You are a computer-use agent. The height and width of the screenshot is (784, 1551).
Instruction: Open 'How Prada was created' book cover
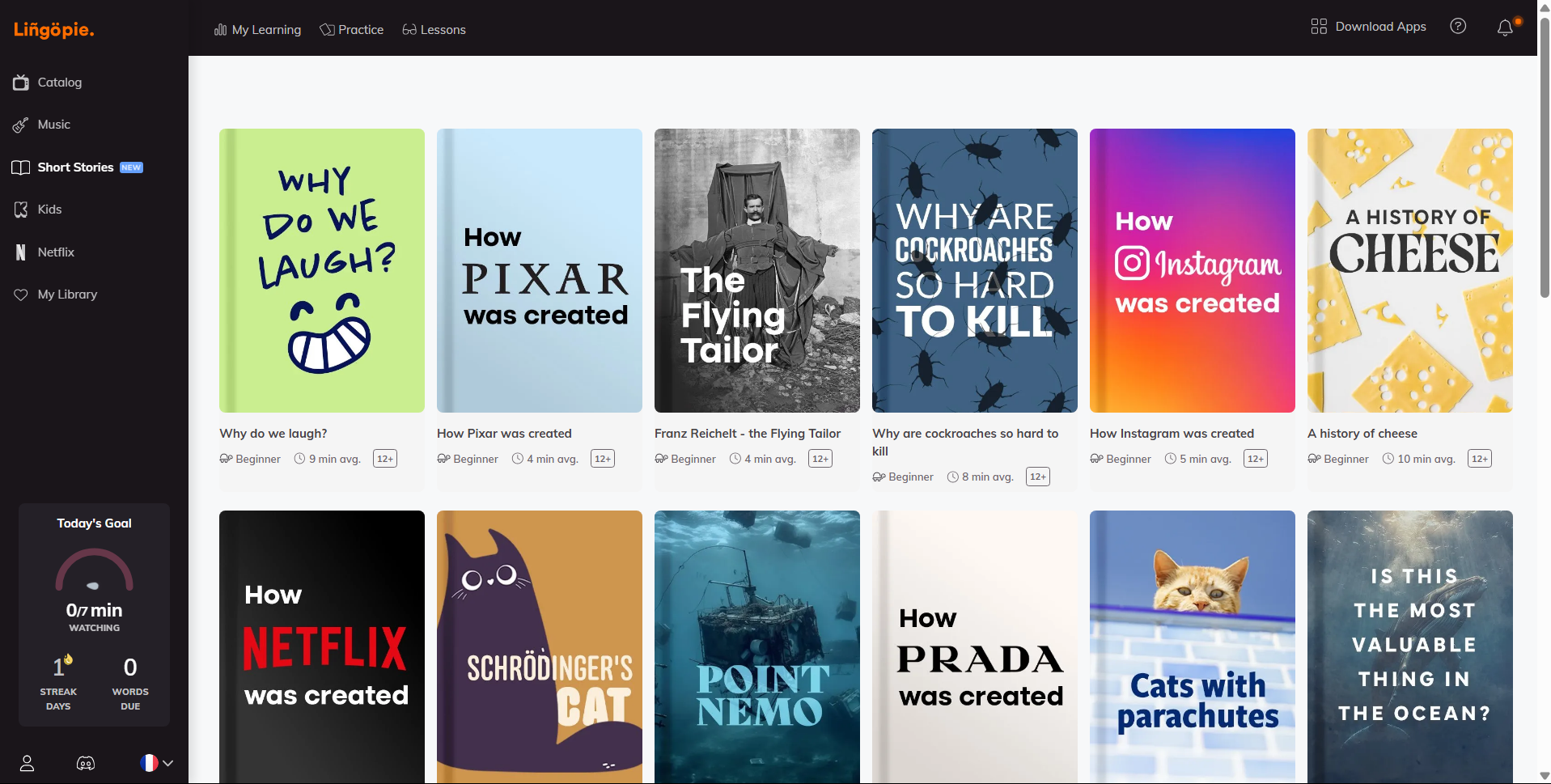[x=975, y=646]
